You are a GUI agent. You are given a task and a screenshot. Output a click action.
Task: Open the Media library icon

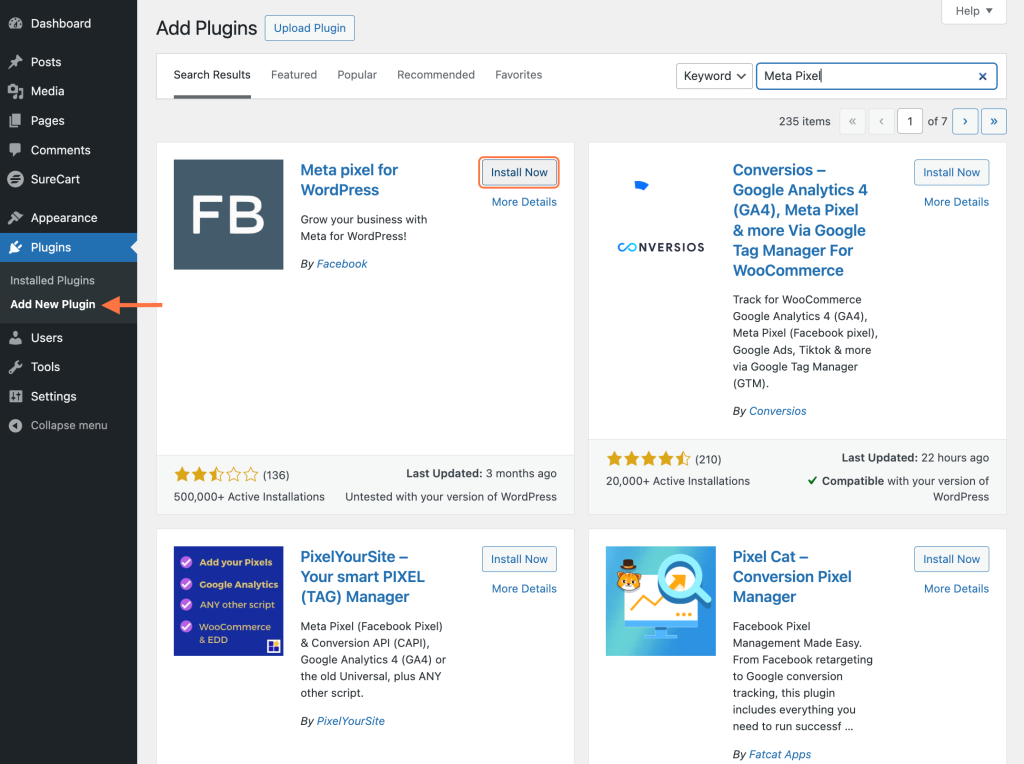pos(15,91)
